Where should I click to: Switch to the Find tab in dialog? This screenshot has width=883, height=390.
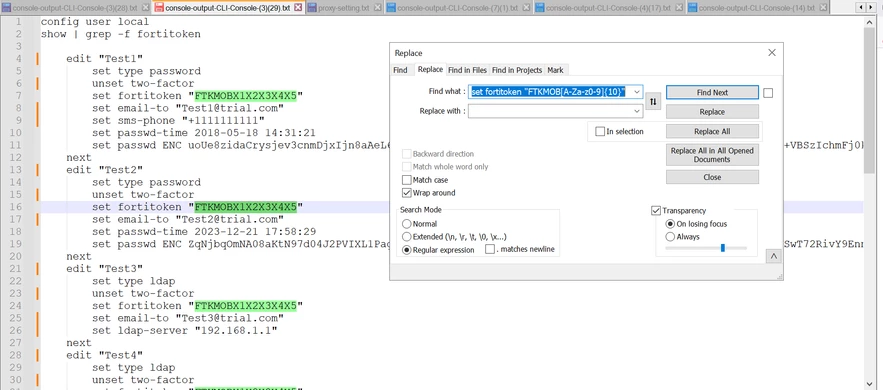point(400,70)
